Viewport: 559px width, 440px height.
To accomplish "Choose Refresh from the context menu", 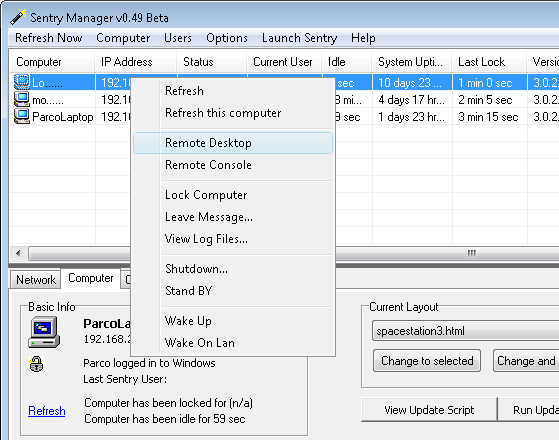I will pyautogui.click(x=233, y=91).
